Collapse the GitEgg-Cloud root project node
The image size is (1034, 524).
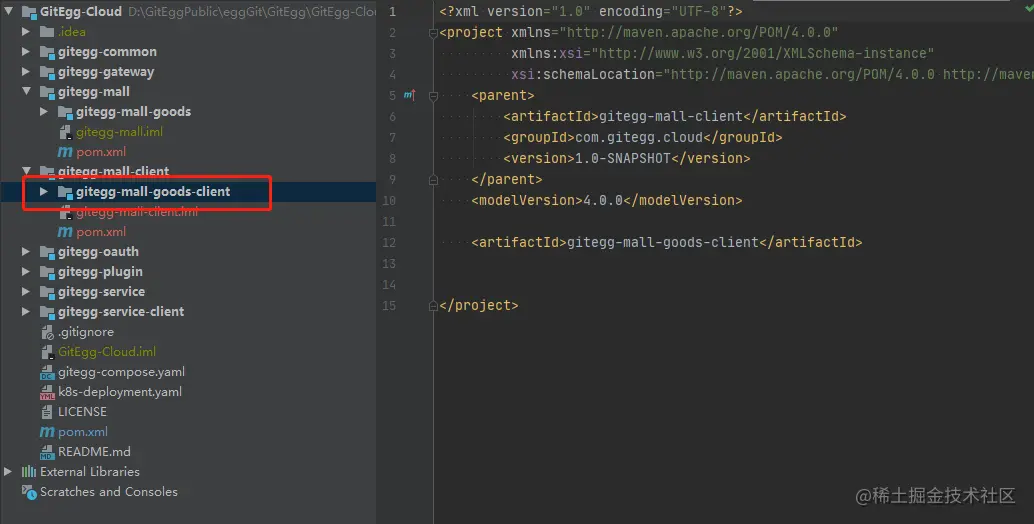click(x=9, y=11)
